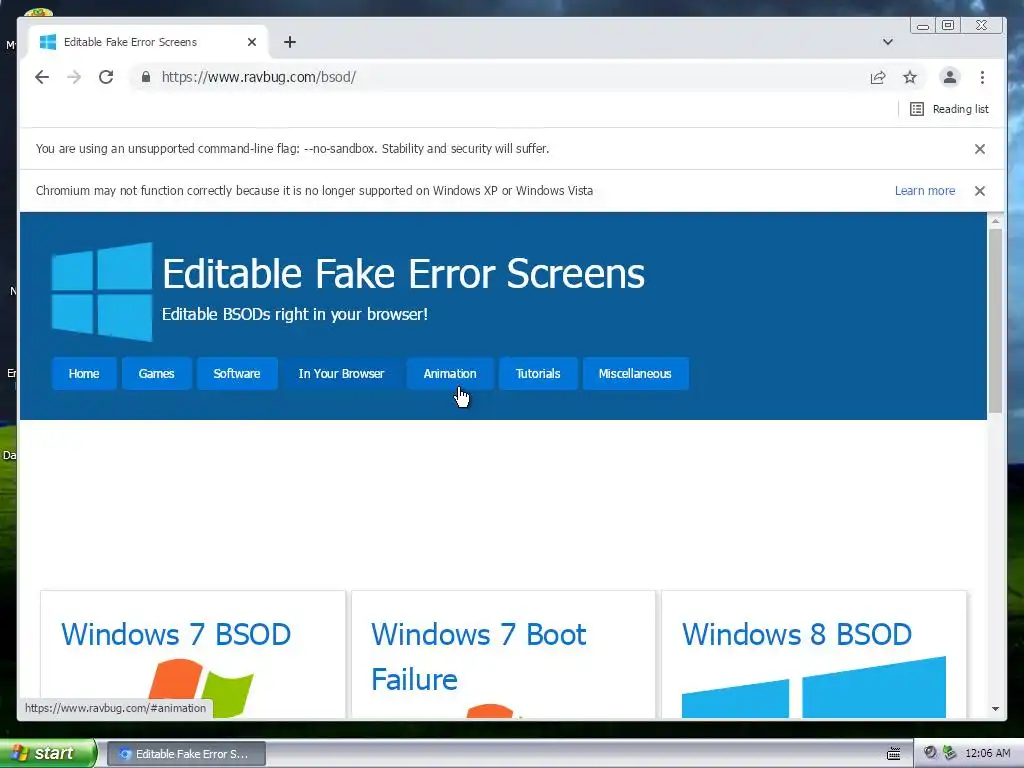This screenshot has height=768, width=1024.
Task: Expand the tab search dropdown chevron
Action: (x=888, y=42)
